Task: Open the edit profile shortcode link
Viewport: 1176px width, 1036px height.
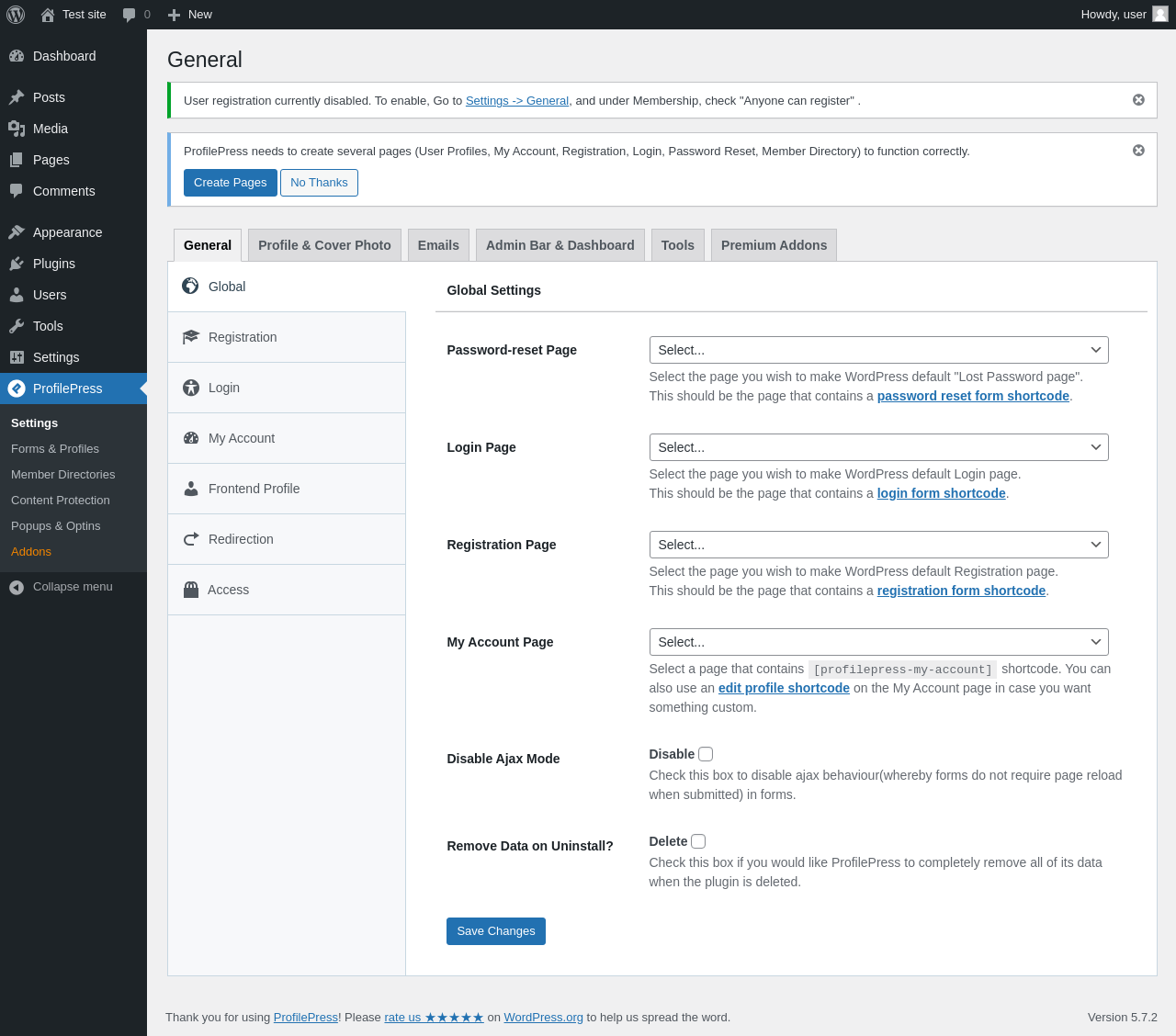Action: [x=784, y=688]
